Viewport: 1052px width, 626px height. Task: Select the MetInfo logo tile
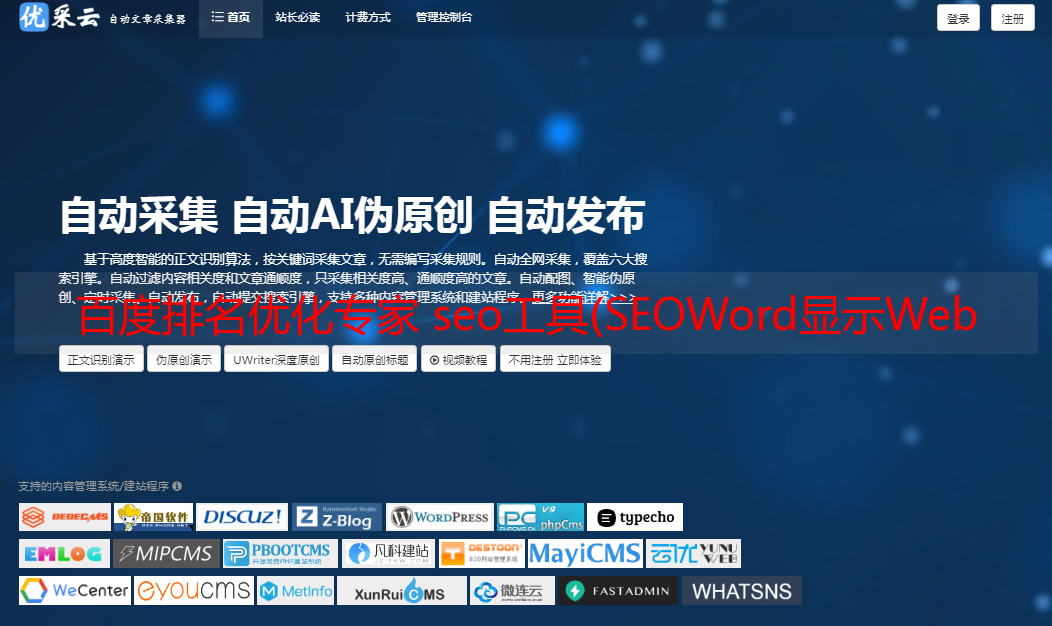pos(296,590)
